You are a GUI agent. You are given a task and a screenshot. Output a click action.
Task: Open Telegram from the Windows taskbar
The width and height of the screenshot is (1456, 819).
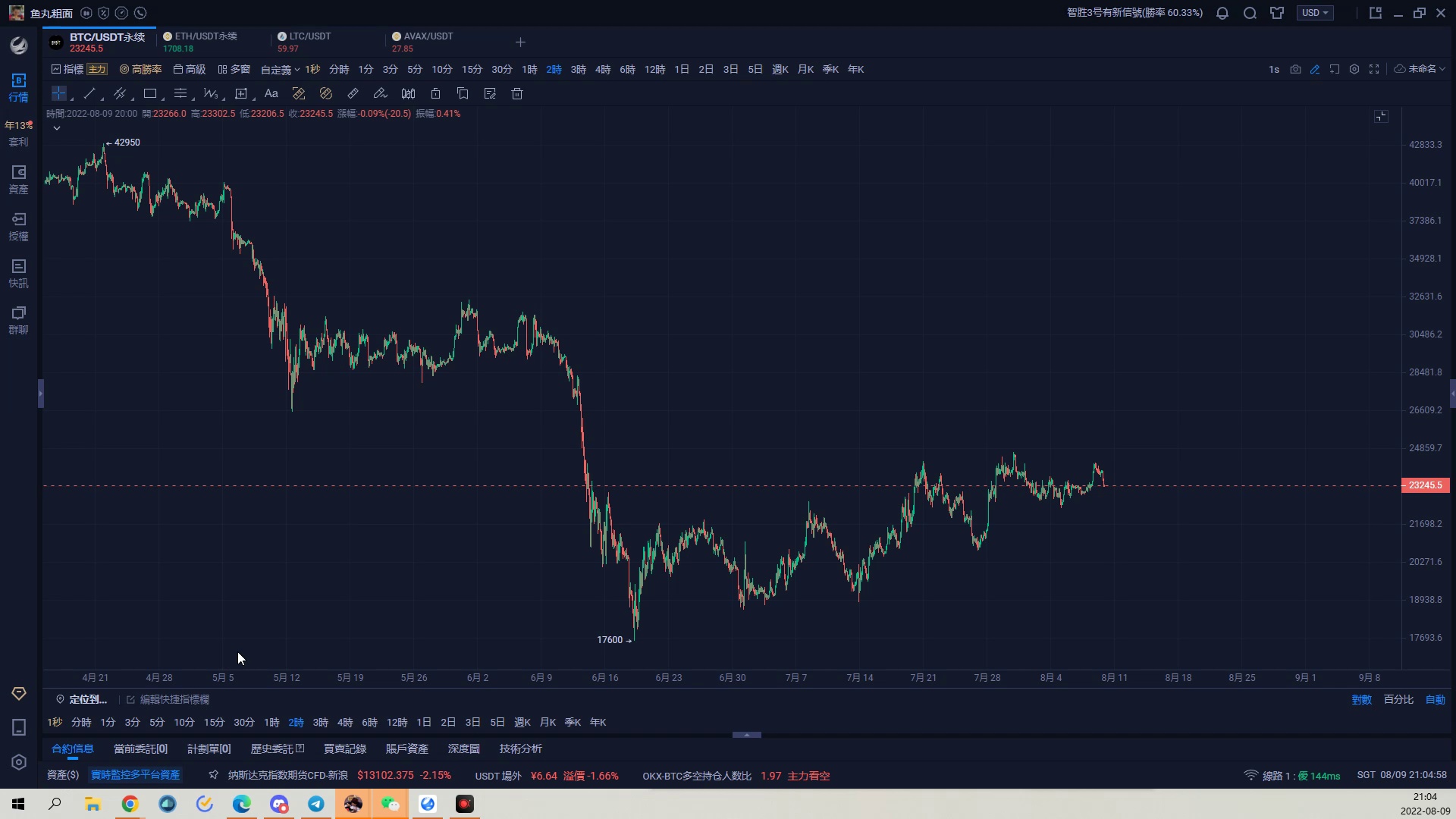pyautogui.click(x=316, y=804)
